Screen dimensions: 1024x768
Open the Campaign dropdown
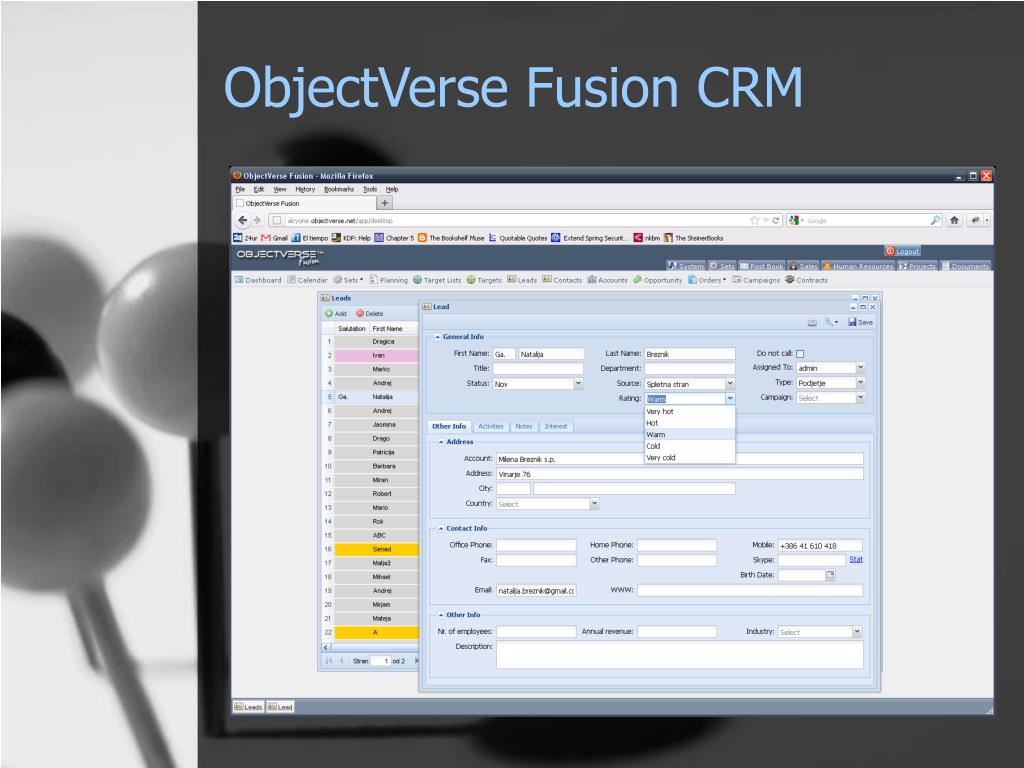pos(860,398)
